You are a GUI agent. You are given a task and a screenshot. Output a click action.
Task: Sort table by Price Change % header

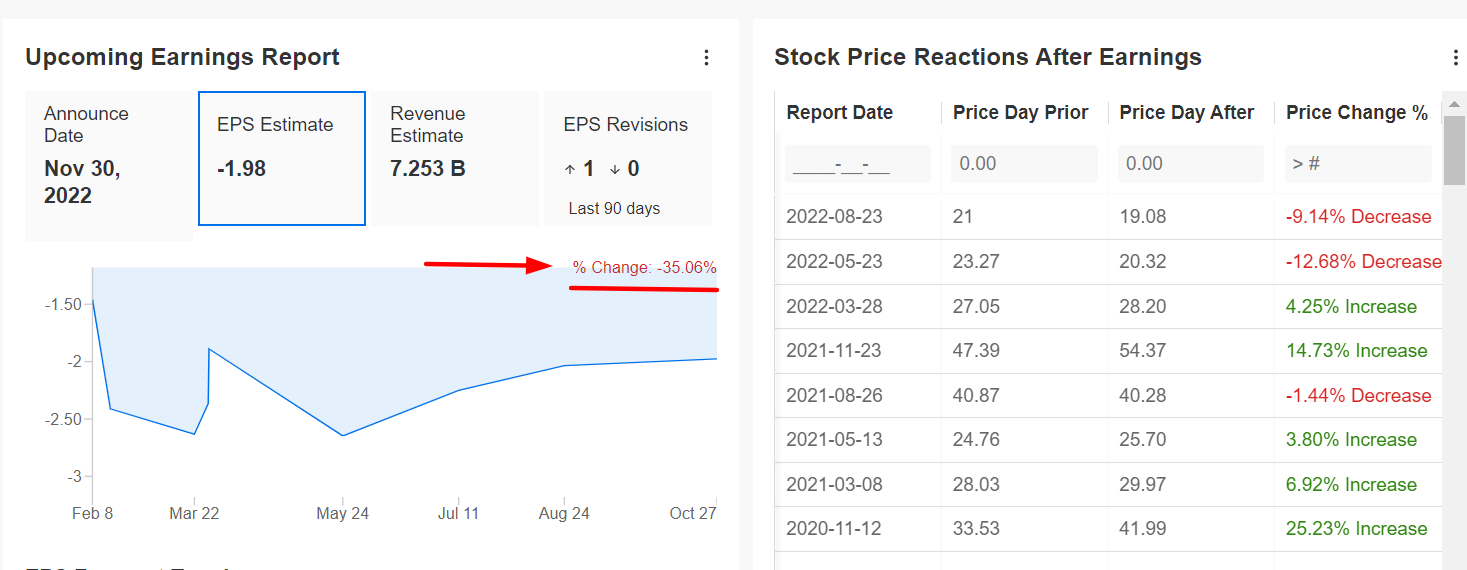(x=1357, y=113)
